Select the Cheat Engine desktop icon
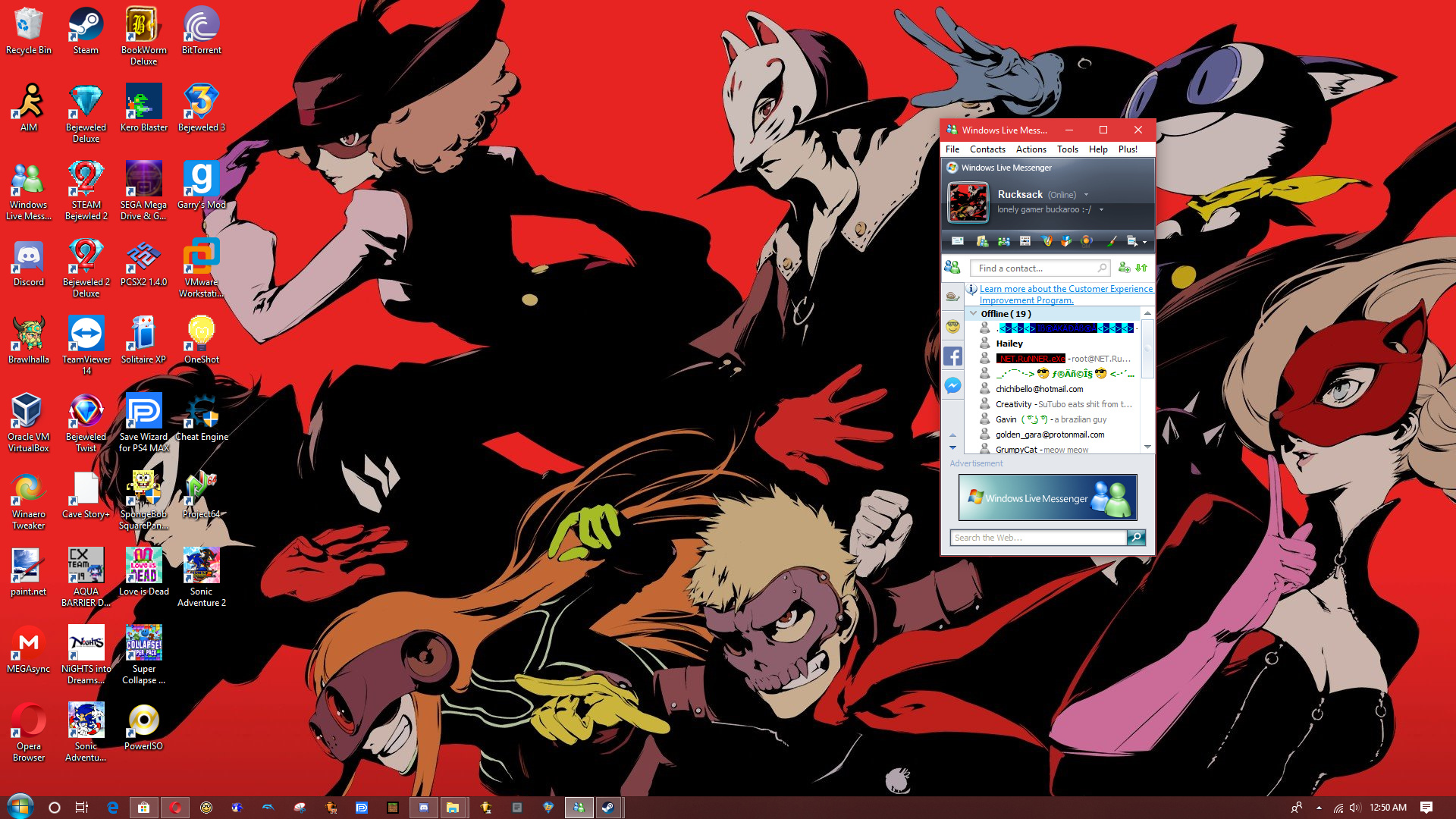 (202, 418)
